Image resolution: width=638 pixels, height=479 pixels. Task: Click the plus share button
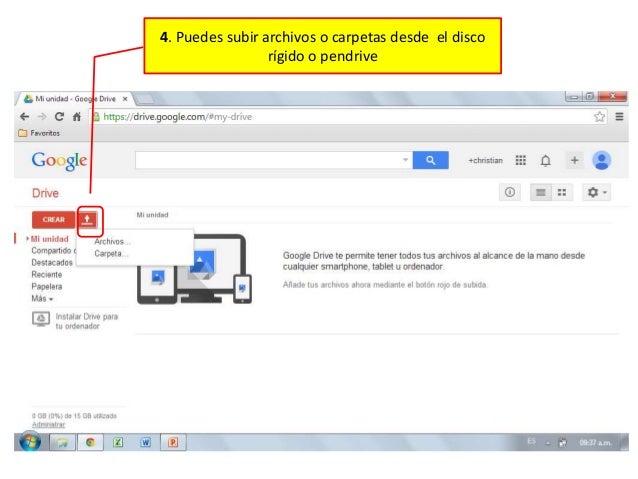(575, 160)
